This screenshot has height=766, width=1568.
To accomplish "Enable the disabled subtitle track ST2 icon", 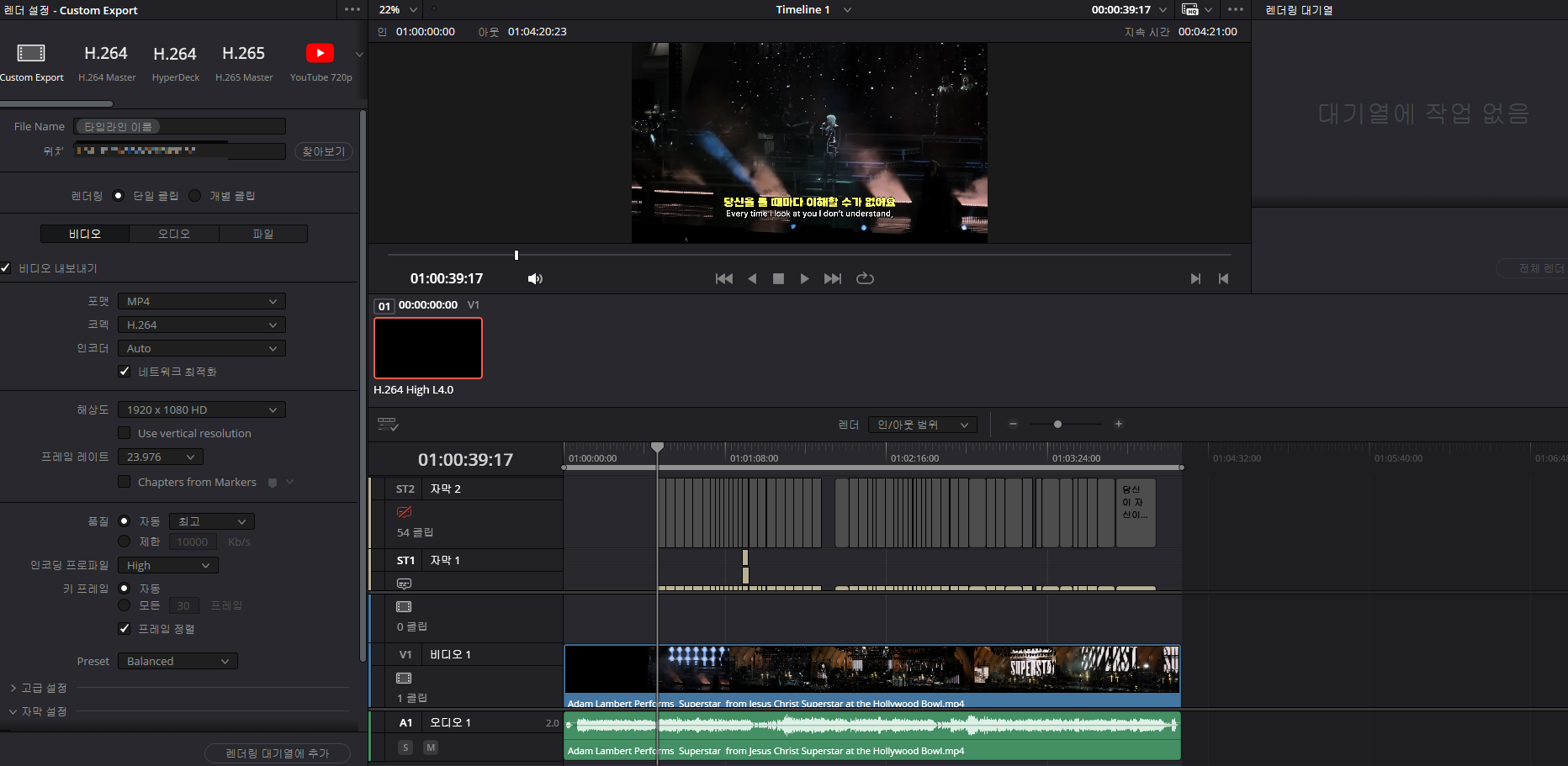I will pyautogui.click(x=405, y=512).
